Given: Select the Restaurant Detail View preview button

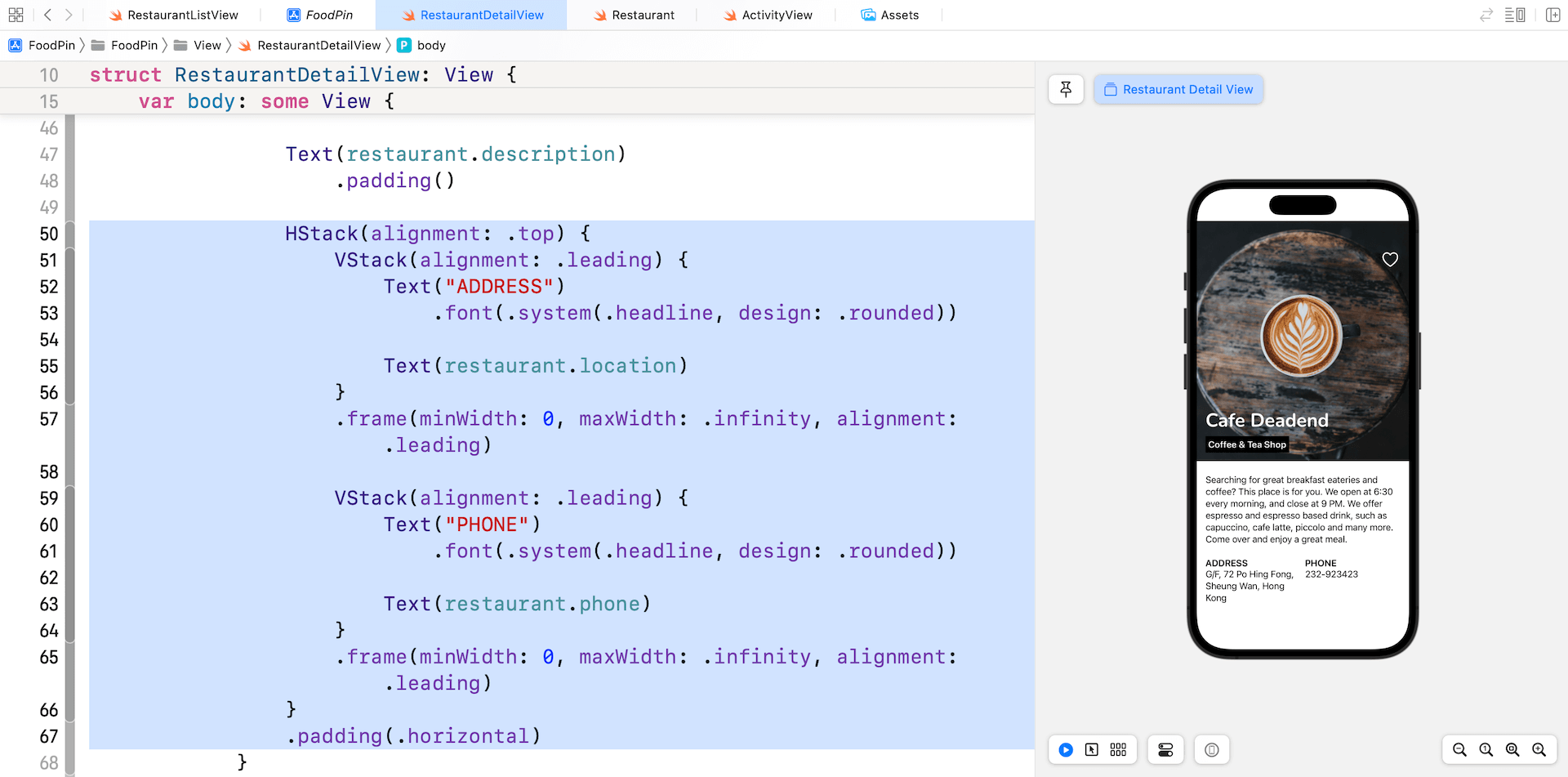Looking at the screenshot, I should [x=1178, y=90].
